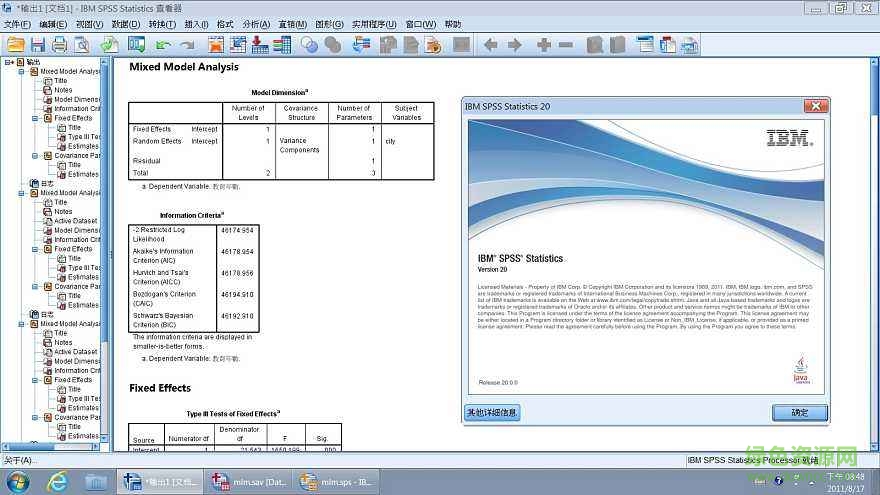
Task: Click the green Undo arrow icon
Action: [163, 45]
